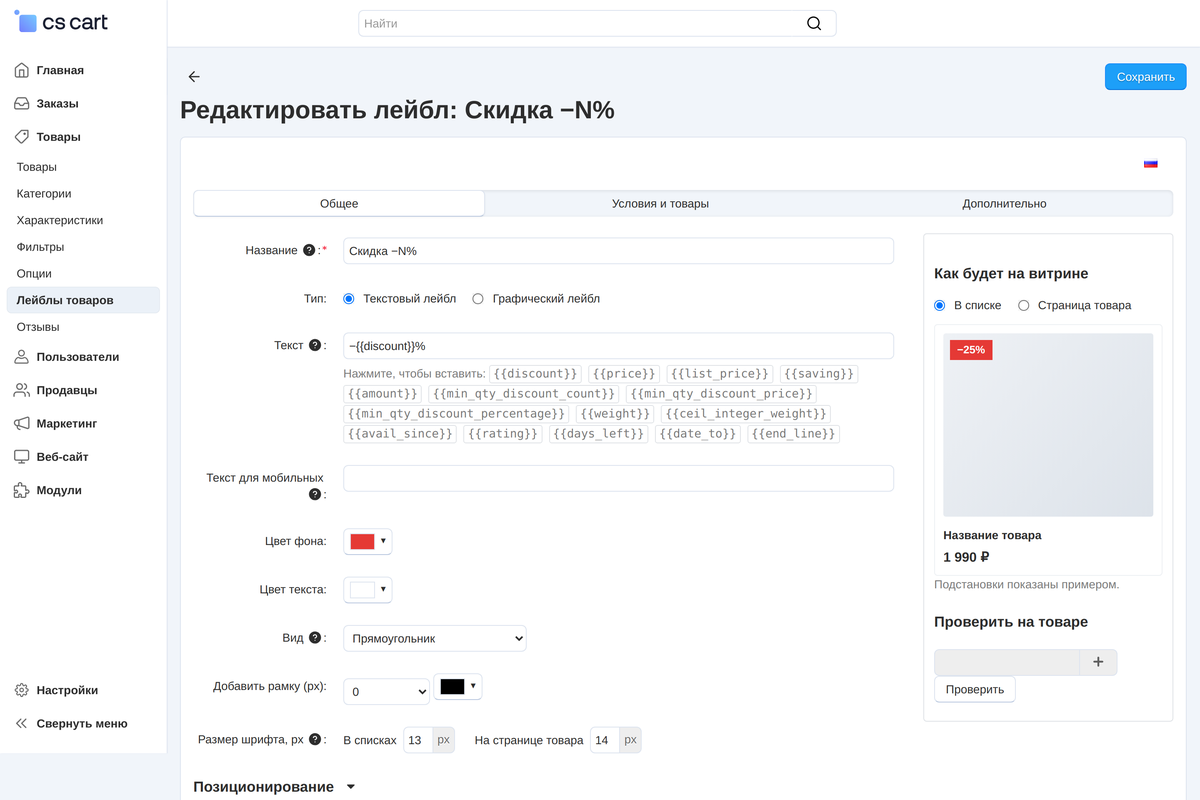This screenshot has width=1200, height=800.
Task: Click the black border color swatch
Action: click(x=452, y=686)
